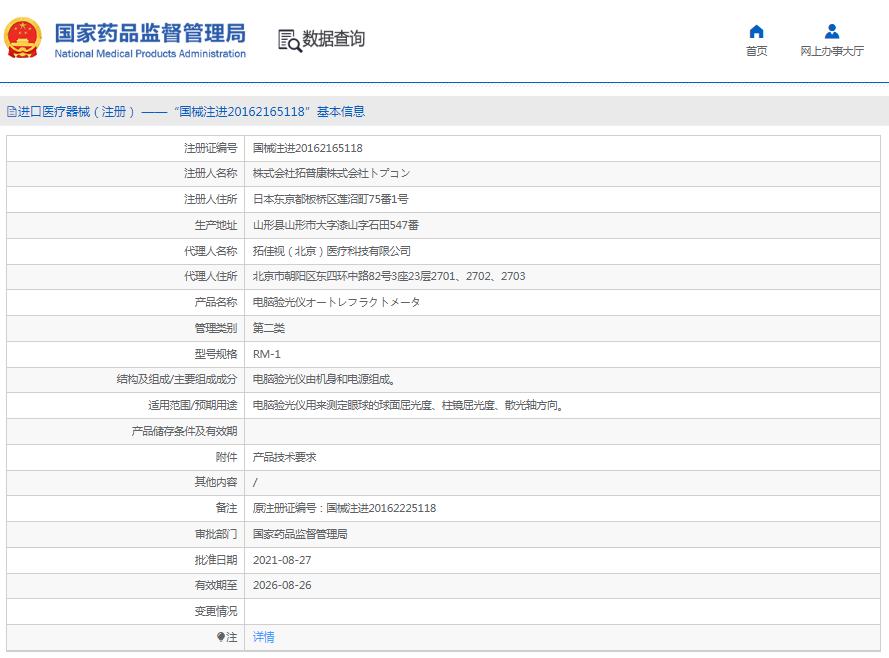
Task: Click the 型号规格 row label
Action: tap(216, 354)
